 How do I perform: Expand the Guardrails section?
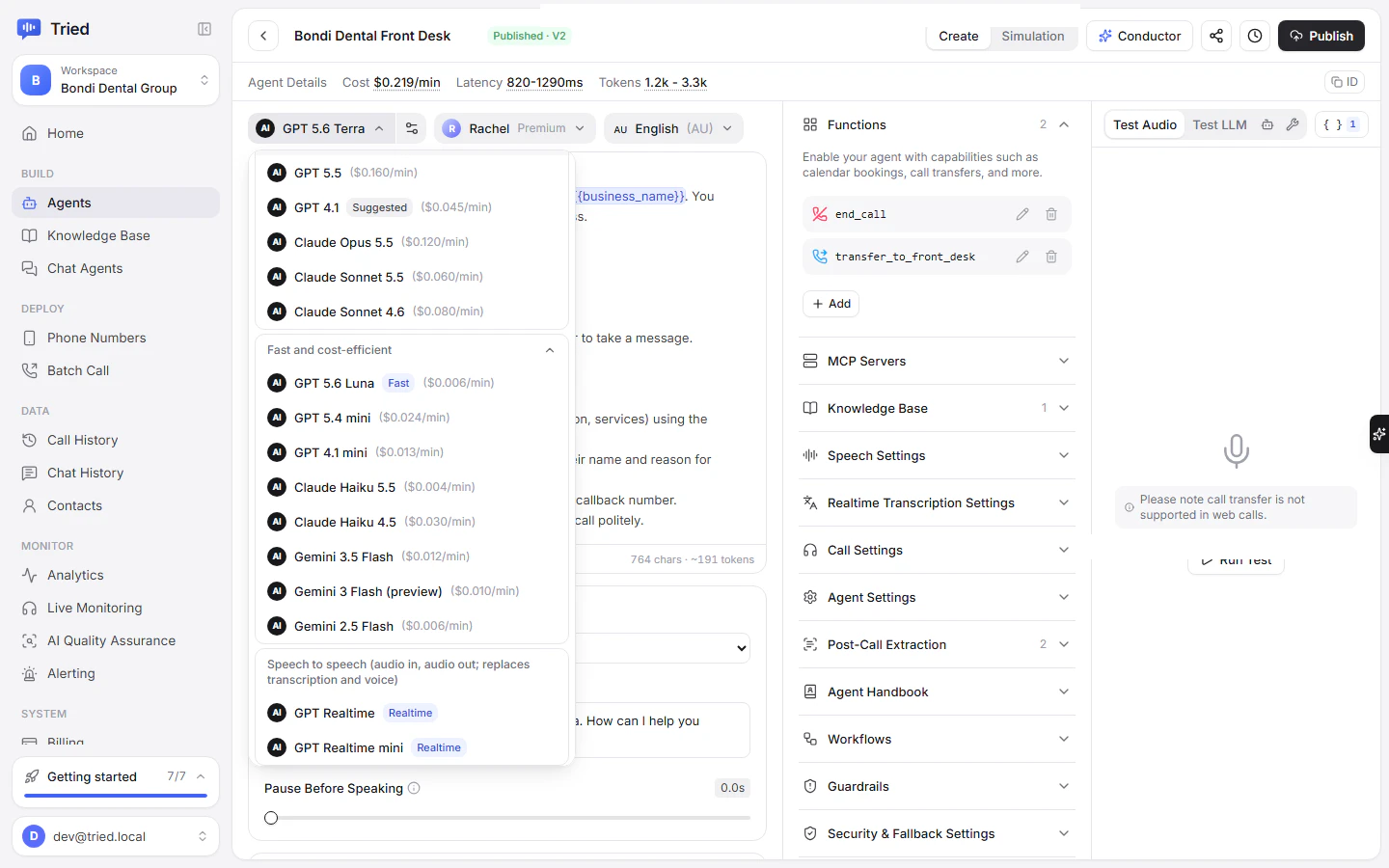937,786
